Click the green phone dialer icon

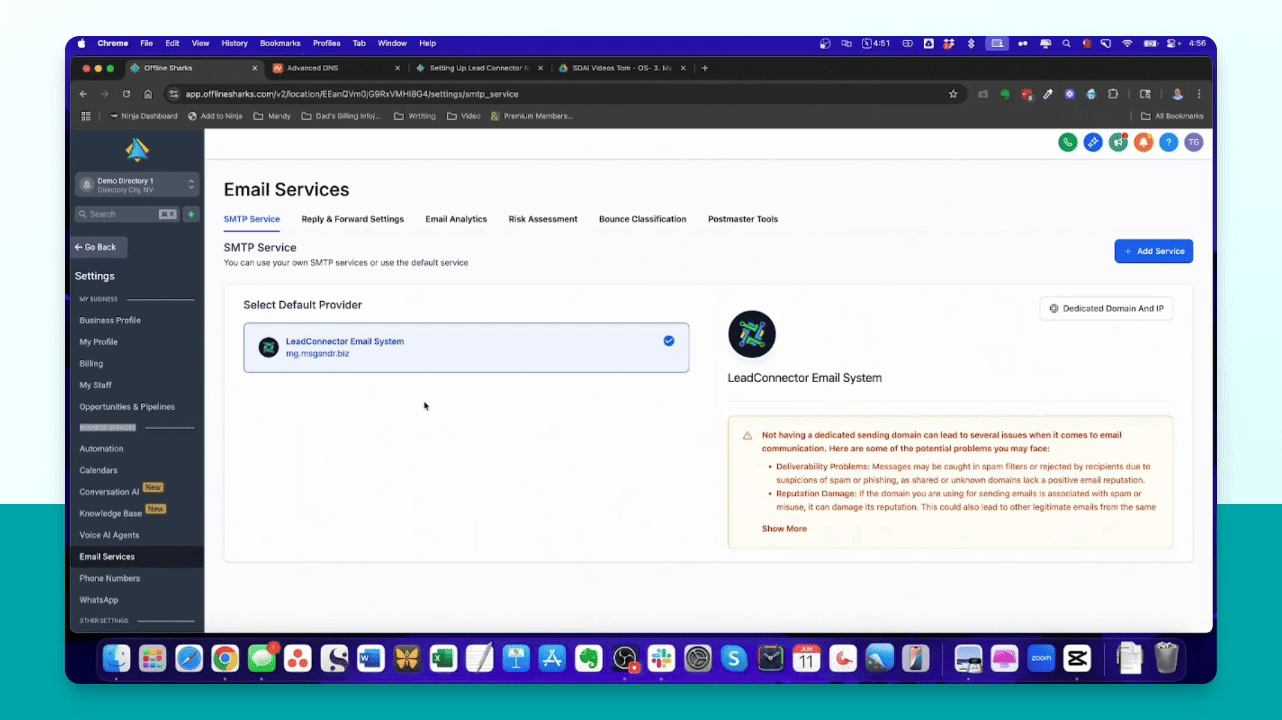tap(1068, 142)
